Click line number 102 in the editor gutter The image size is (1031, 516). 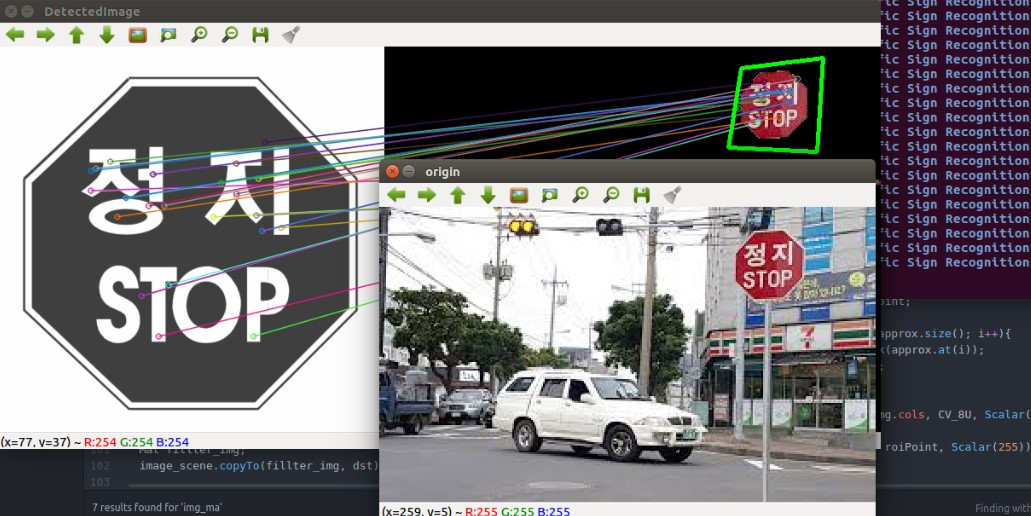pyautogui.click(x=101, y=466)
